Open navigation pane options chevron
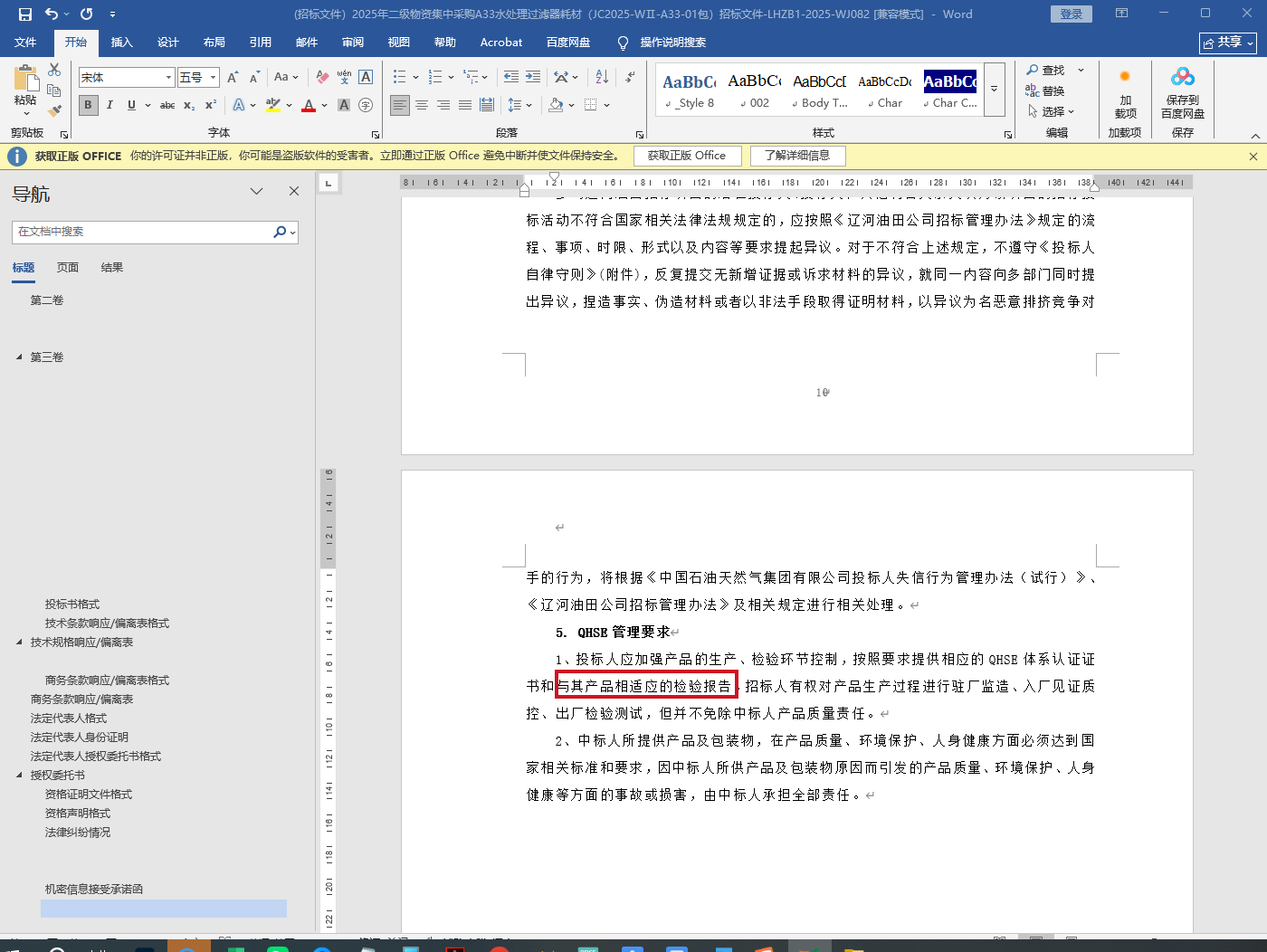 257,191
